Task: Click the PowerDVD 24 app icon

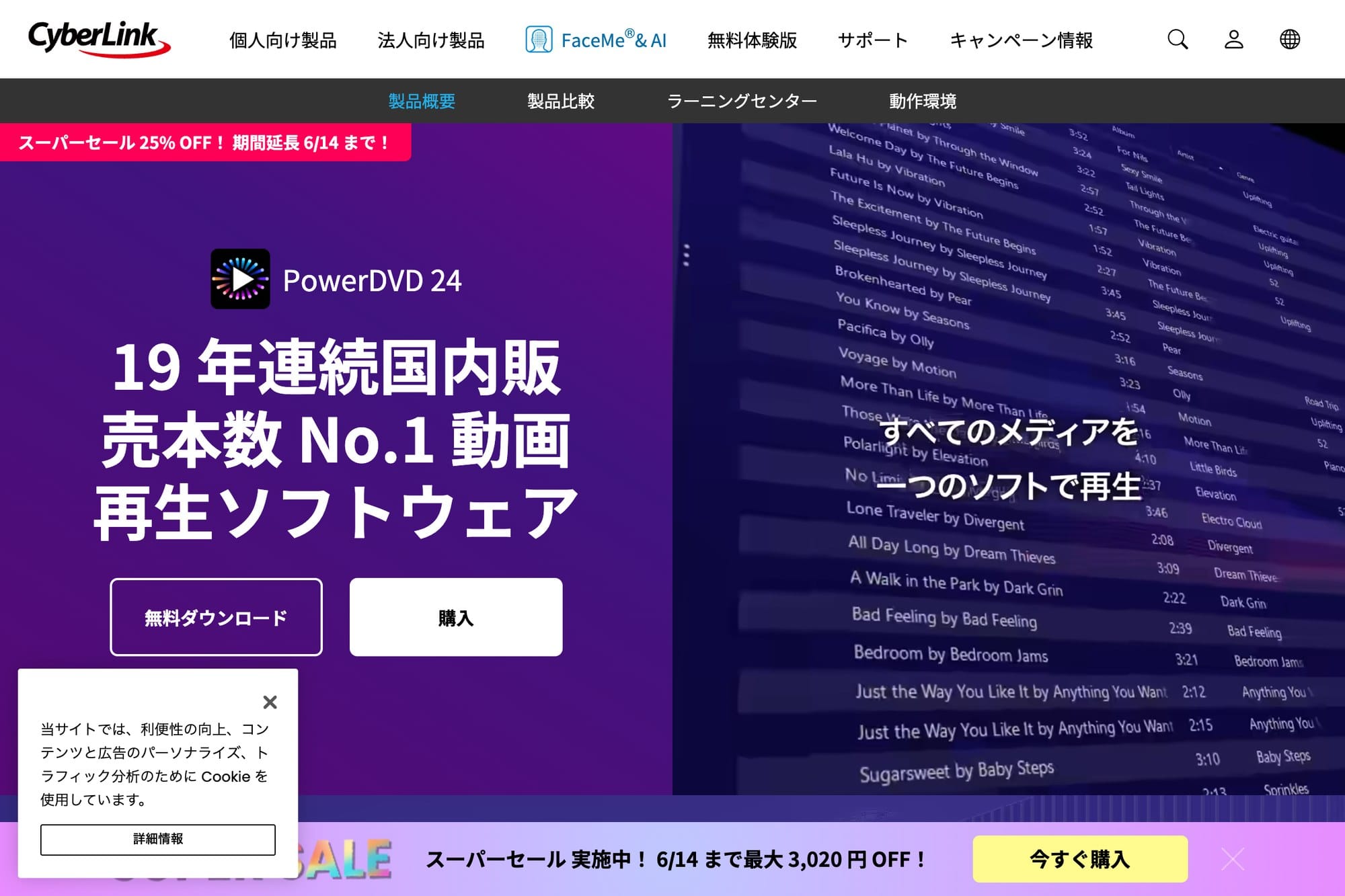Action: click(240, 279)
